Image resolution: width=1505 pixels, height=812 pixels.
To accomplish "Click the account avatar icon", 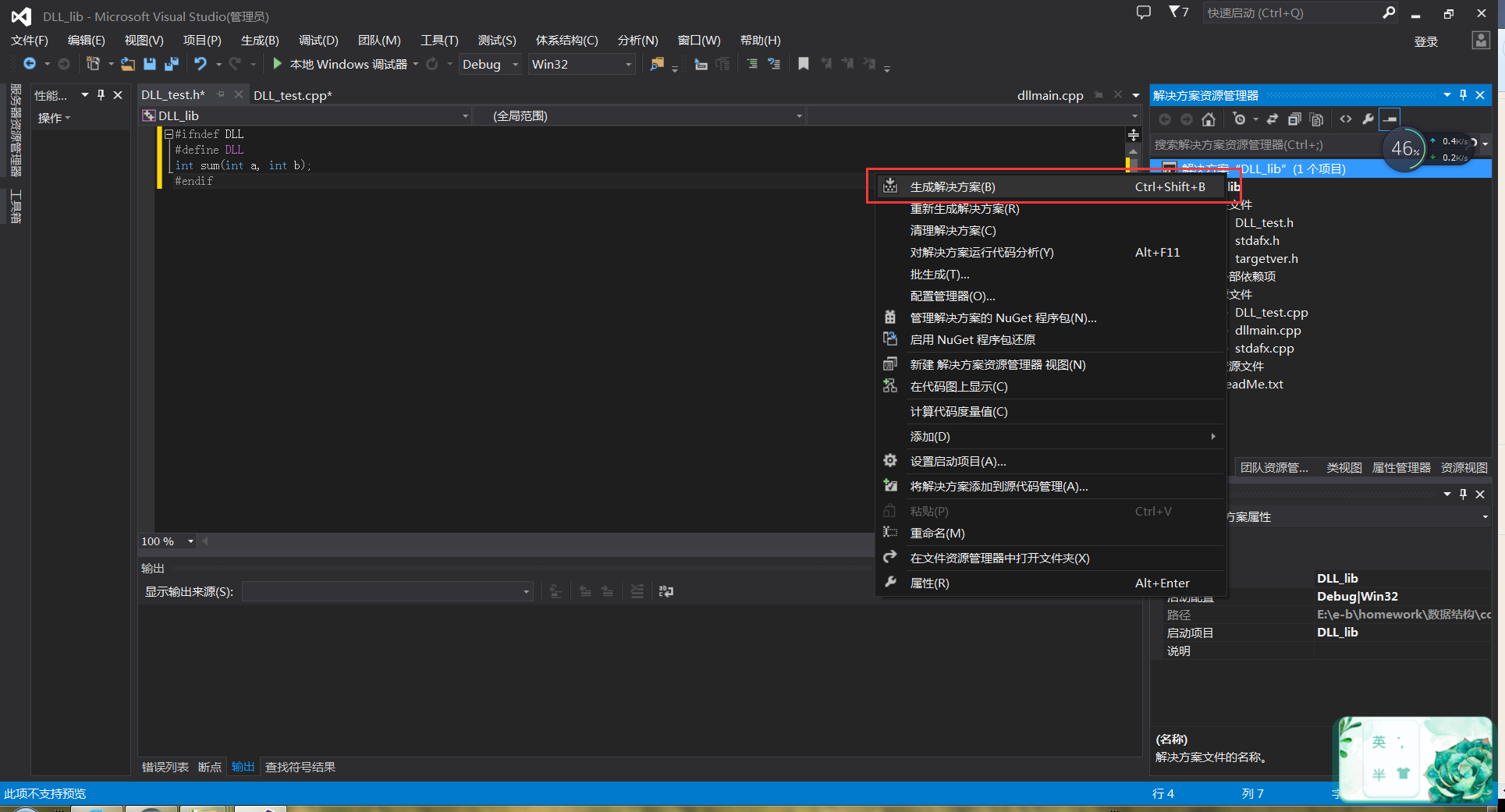I will (x=1481, y=41).
